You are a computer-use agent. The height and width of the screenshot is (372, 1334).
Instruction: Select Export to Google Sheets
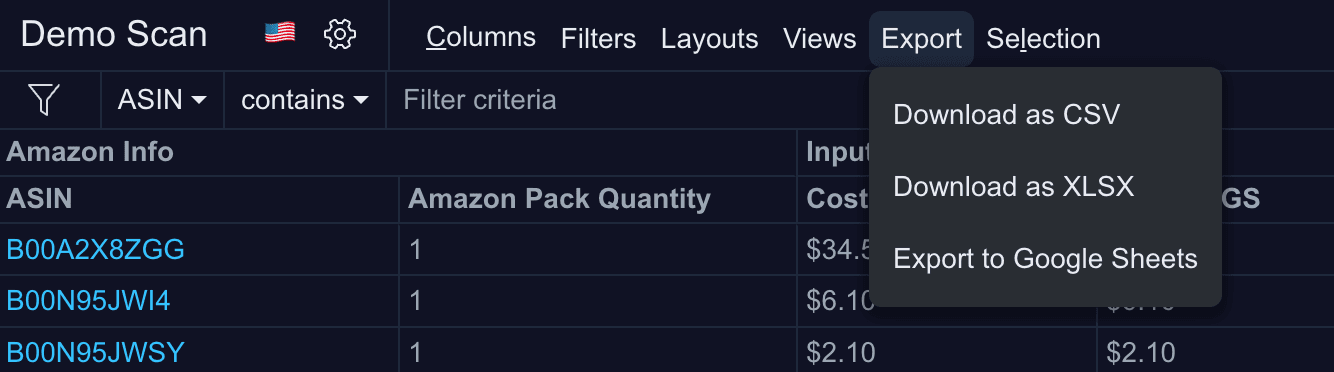point(1045,259)
